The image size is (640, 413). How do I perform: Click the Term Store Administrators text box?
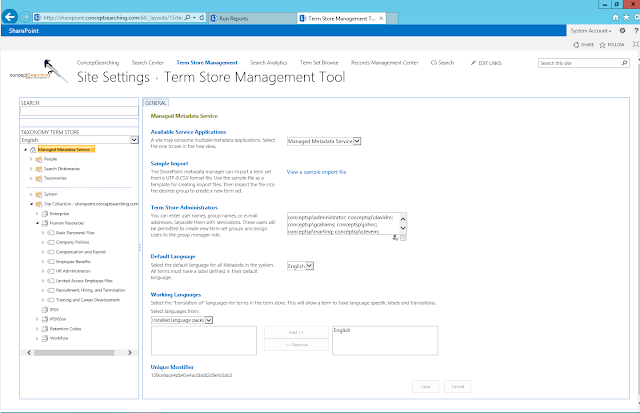[343, 224]
